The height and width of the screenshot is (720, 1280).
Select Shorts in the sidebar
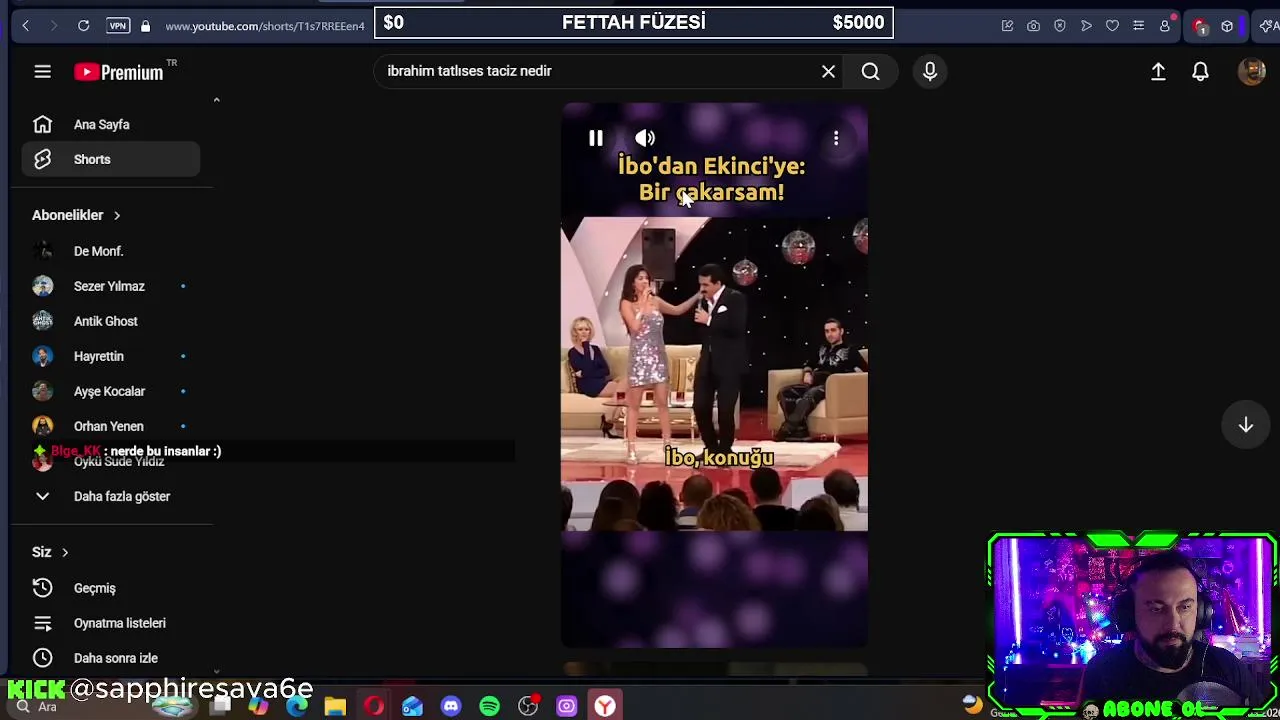[x=110, y=160]
